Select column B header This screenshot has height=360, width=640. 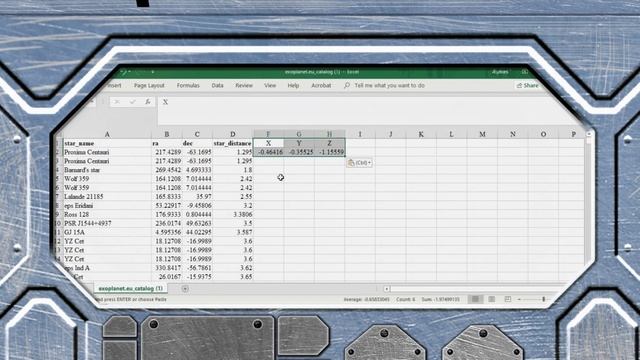point(167,134)
